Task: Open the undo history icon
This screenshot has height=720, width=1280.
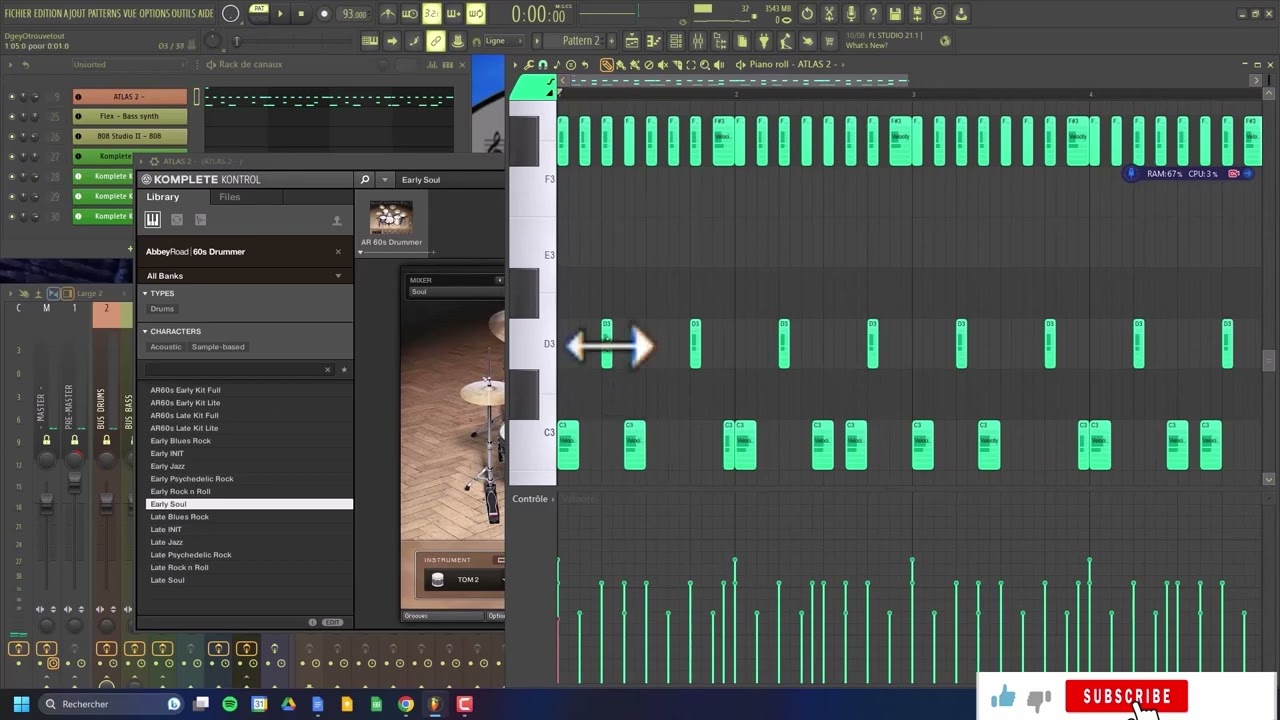Action: pos(807,13)
